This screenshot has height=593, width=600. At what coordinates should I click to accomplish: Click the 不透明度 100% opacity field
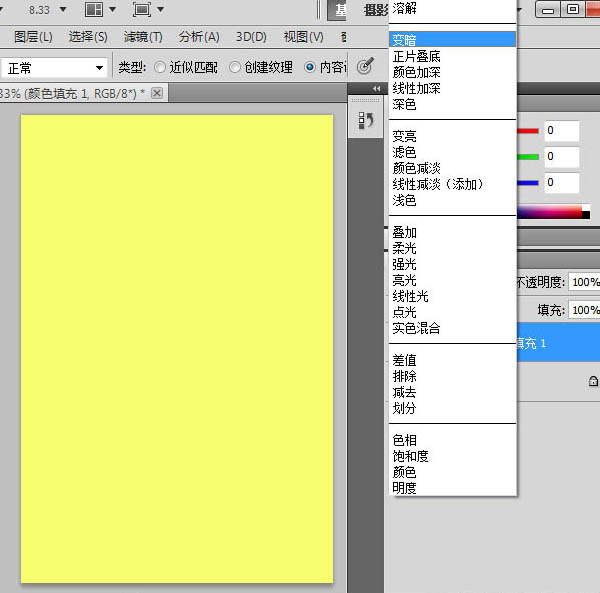coord(583,283)
